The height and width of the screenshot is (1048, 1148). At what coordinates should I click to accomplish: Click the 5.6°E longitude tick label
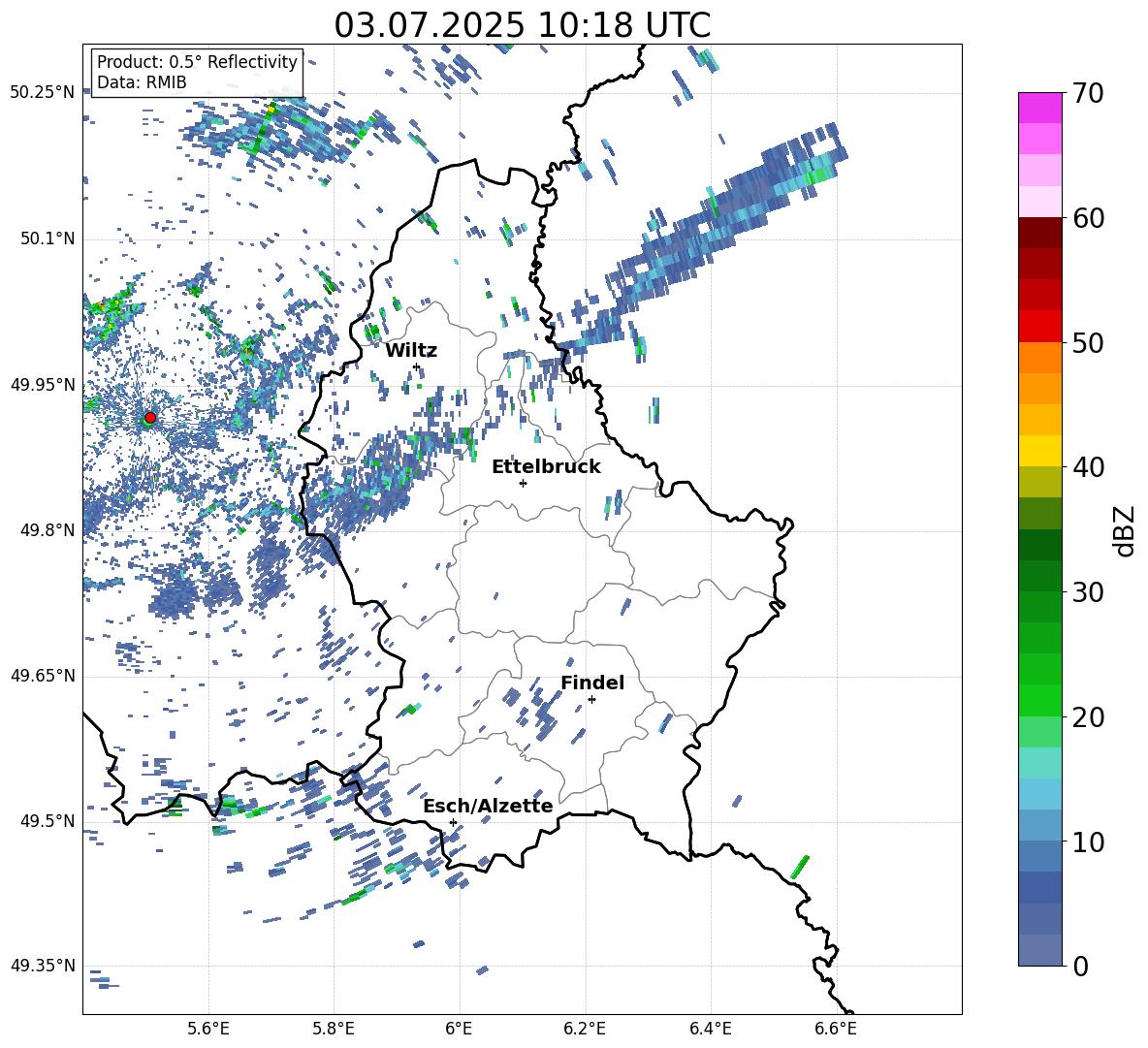pyautogui.click(x=208, y=1029)
